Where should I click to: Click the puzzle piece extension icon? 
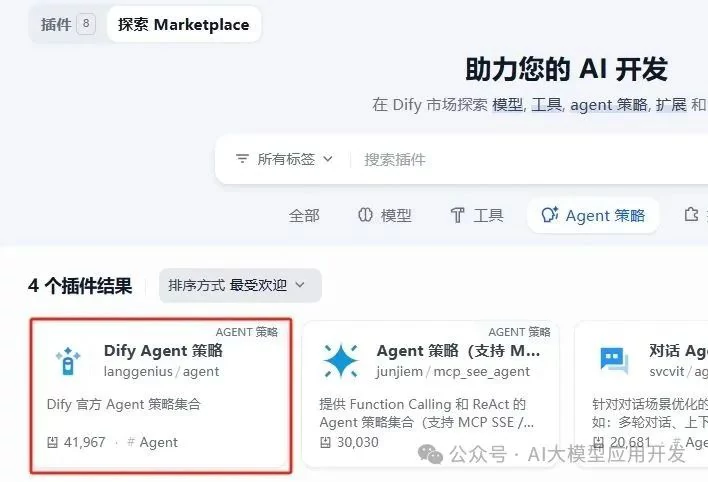tap(691, 214)
